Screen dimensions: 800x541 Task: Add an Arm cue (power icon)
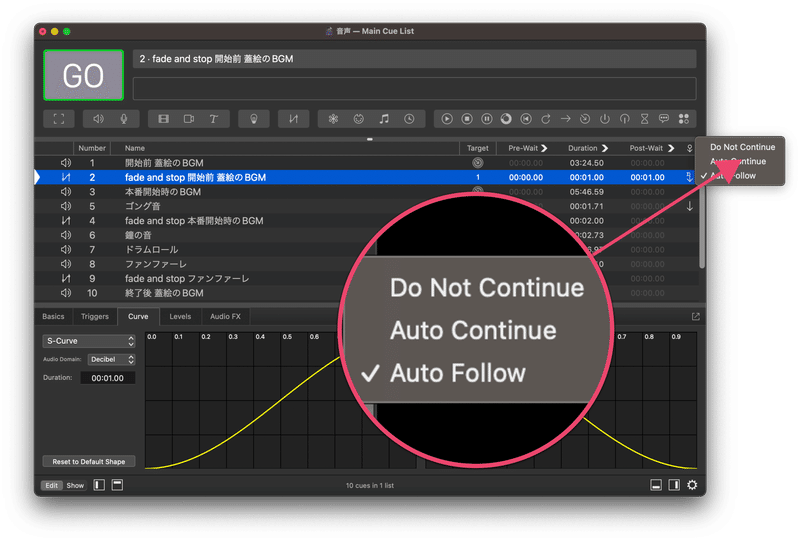[605, 119]
